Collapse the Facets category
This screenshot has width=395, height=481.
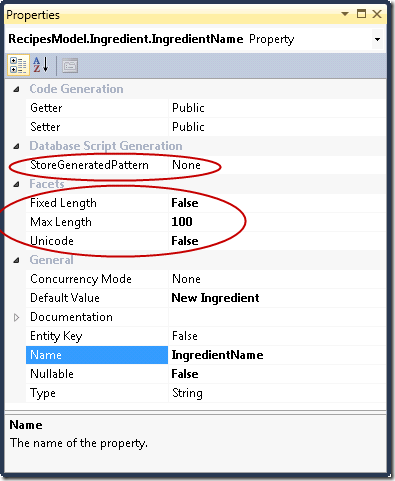click(16, 184)
